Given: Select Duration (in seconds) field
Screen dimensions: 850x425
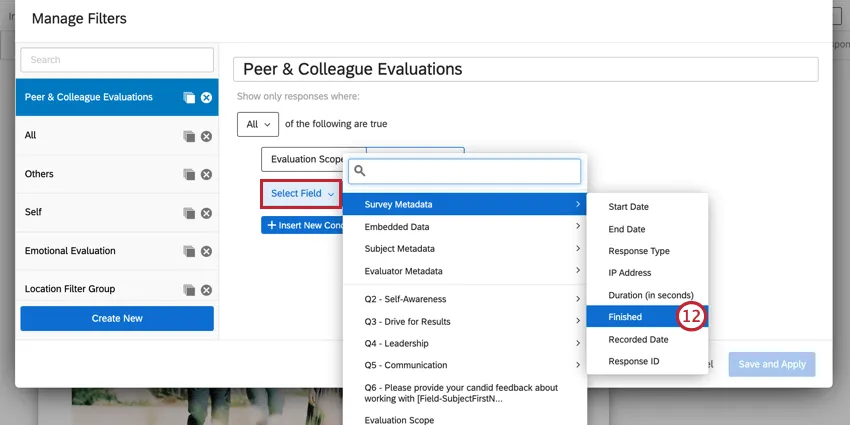Looking at the screenshot, I should point(650,295).
